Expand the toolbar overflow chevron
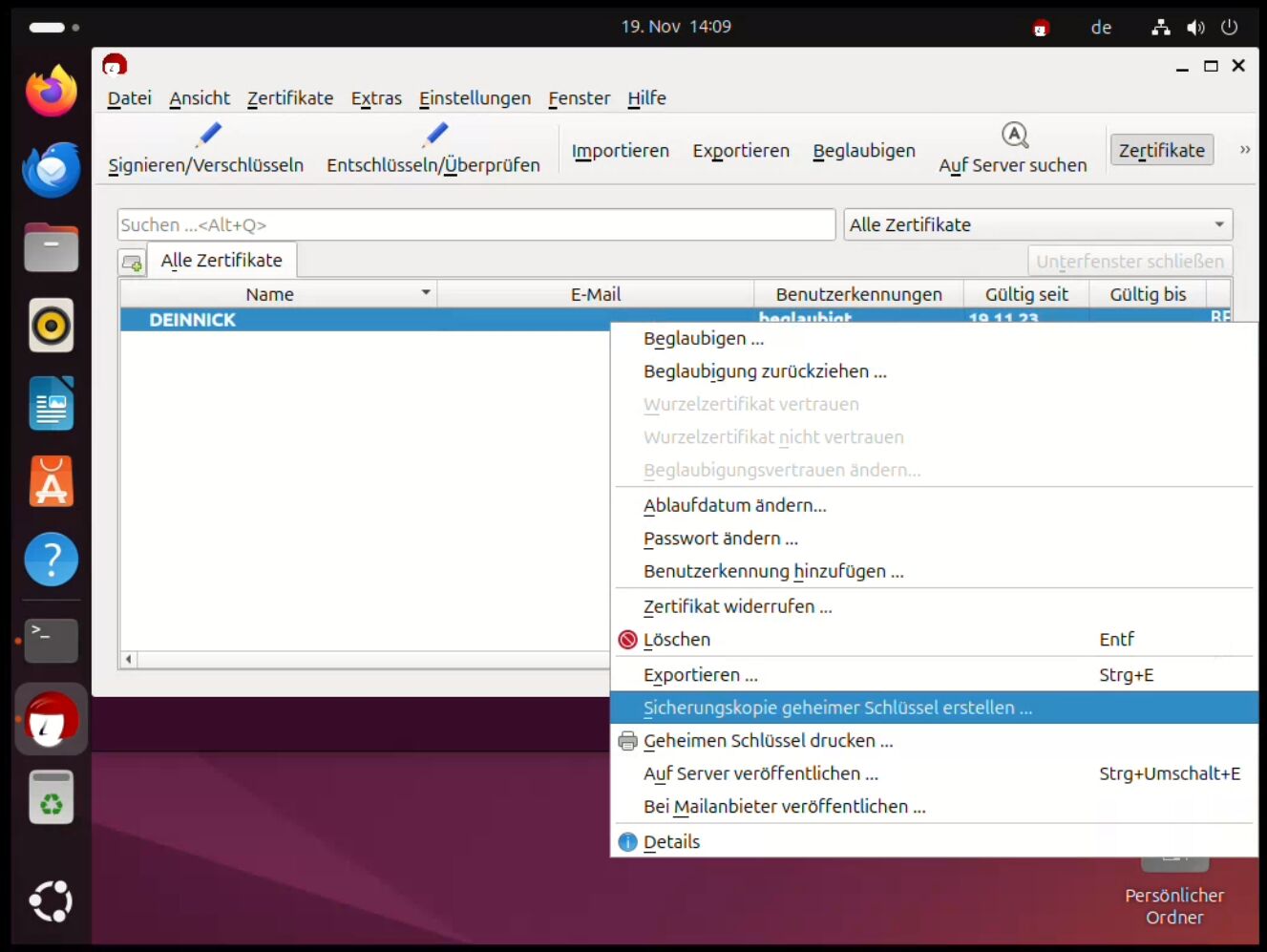 [1244, 150]
